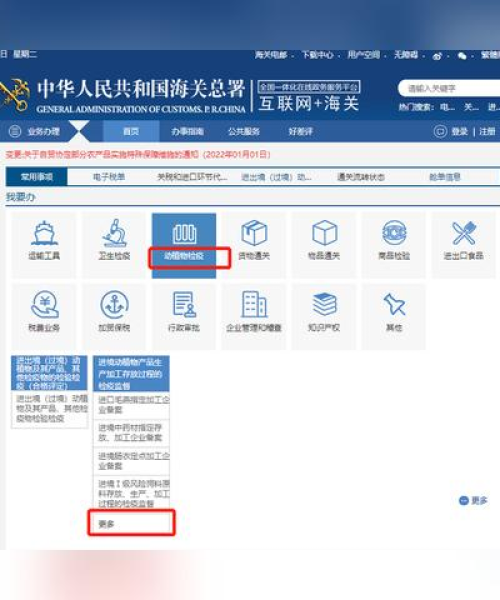Focus the 请输入关键字 search box

[x=450, y=88]
